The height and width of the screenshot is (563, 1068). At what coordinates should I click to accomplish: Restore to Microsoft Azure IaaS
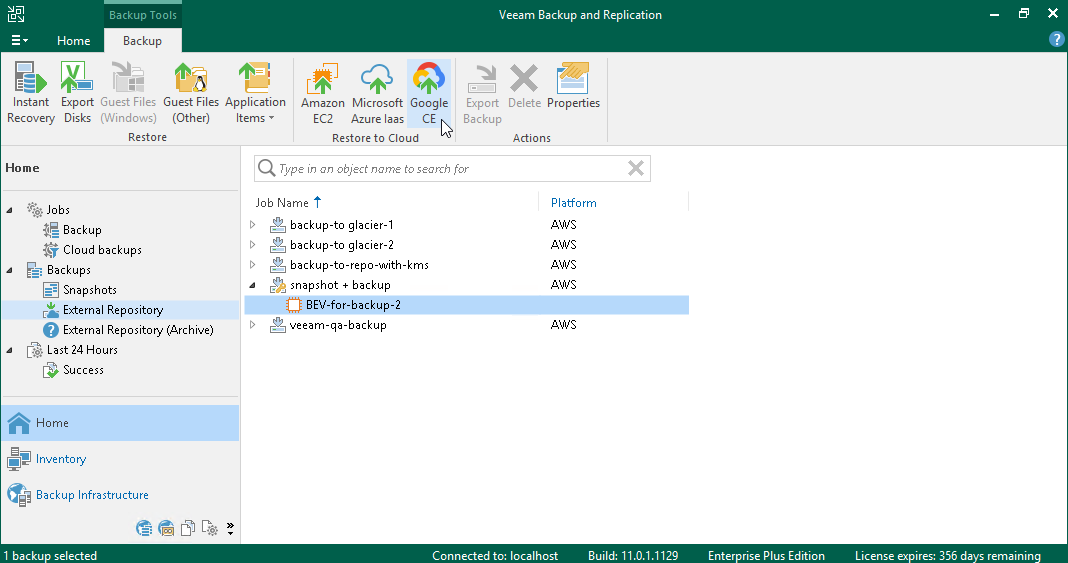tap(377, 93)
